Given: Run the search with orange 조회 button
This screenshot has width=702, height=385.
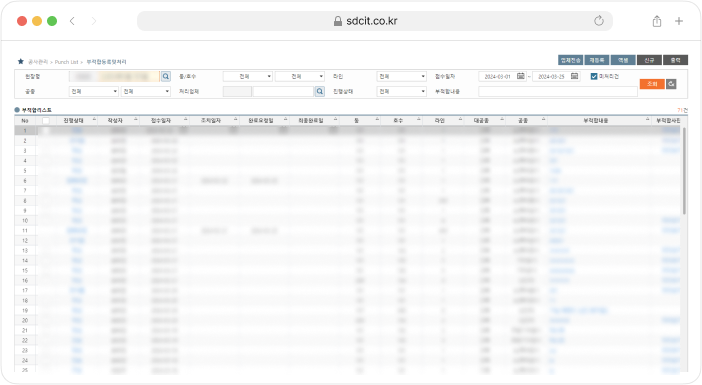Looking at the screenshot, I should coord(652,84).
